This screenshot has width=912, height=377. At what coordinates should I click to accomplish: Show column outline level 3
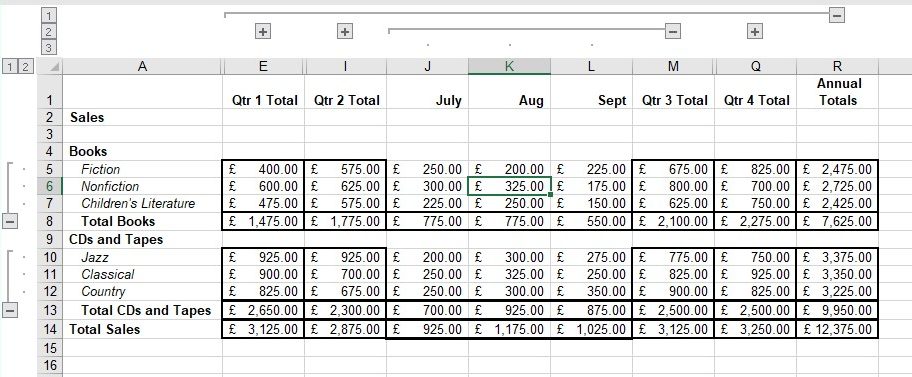pyautogui.click(x=50, y=48)
